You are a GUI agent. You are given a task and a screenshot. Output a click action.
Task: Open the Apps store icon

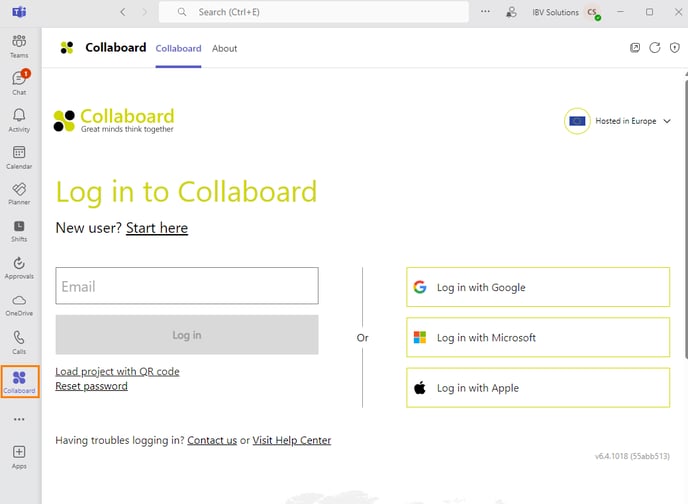coord(19,457)
